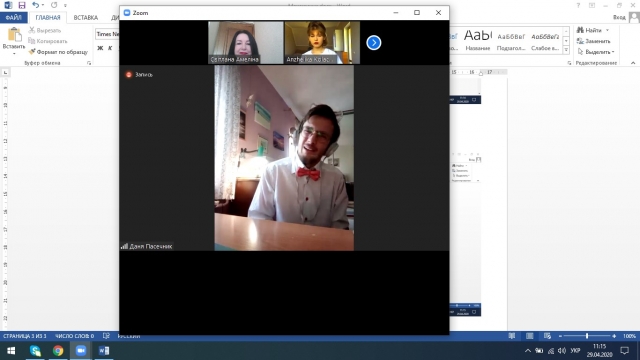Click ЧИСЛО СЛОВ 0 word count
The width and height of the screenshot is (640, 360).
click(x=74, y=336)
